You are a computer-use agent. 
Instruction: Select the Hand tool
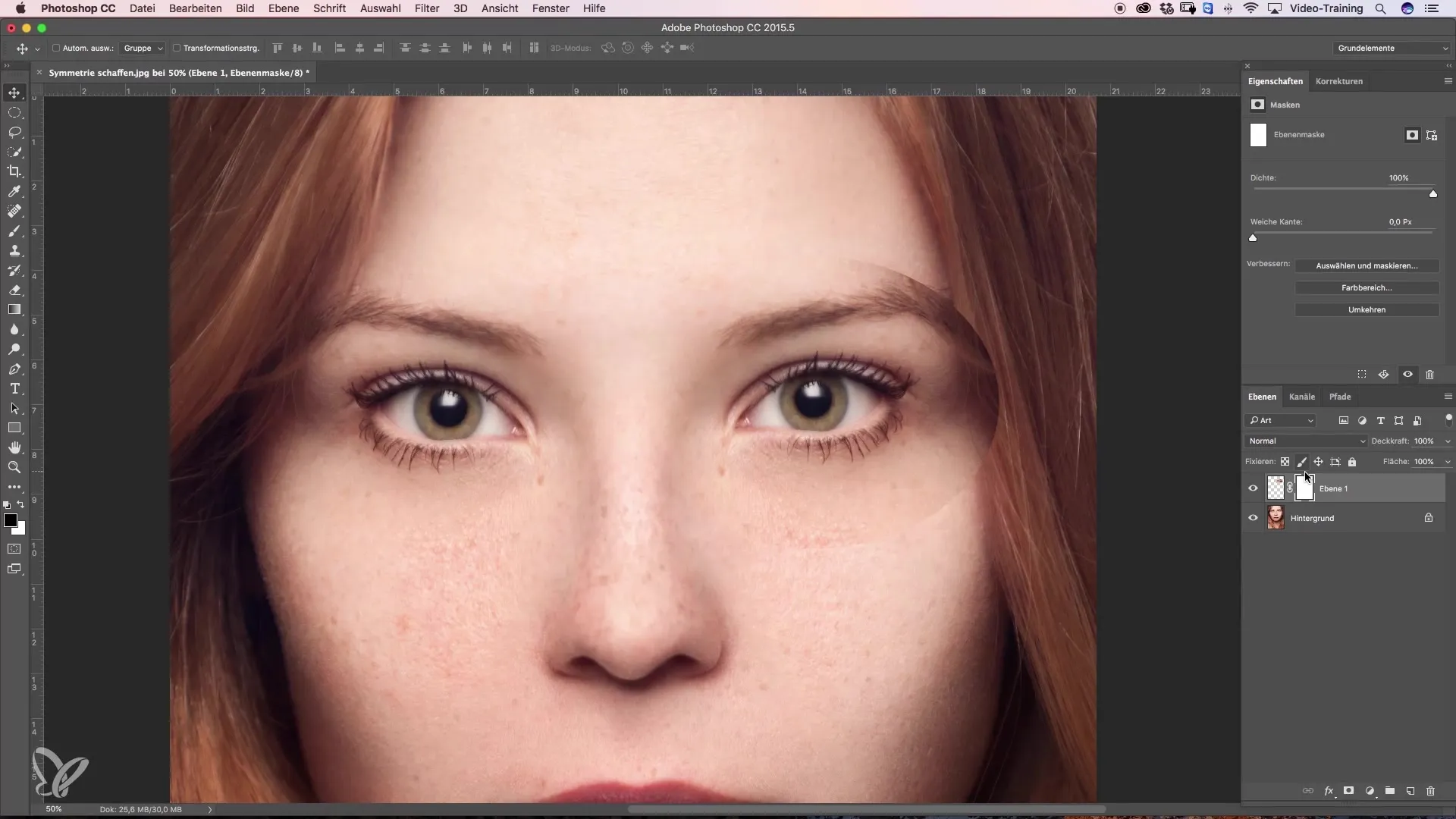(x=14, y=447)
